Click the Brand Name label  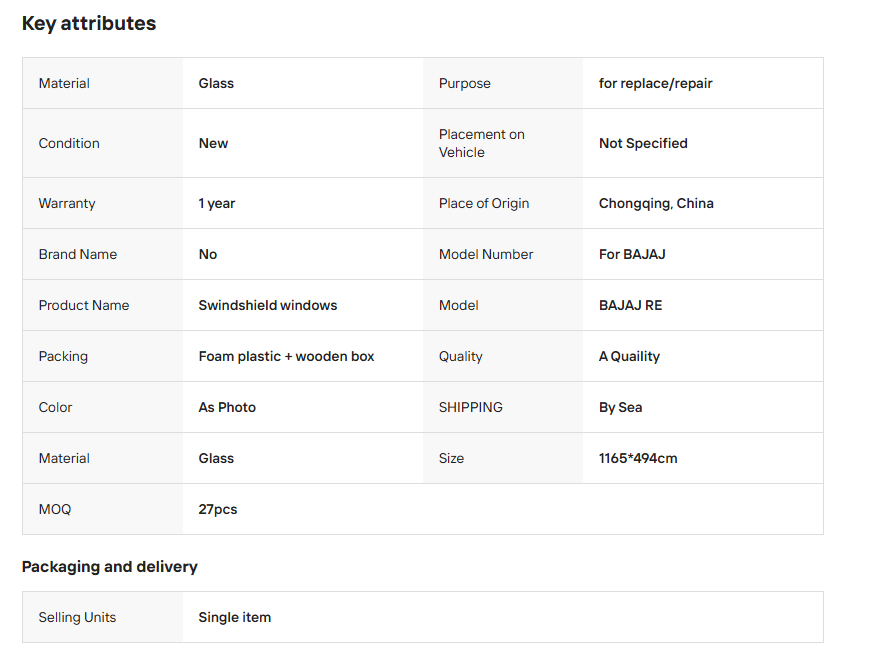click(x=78, y=254)
